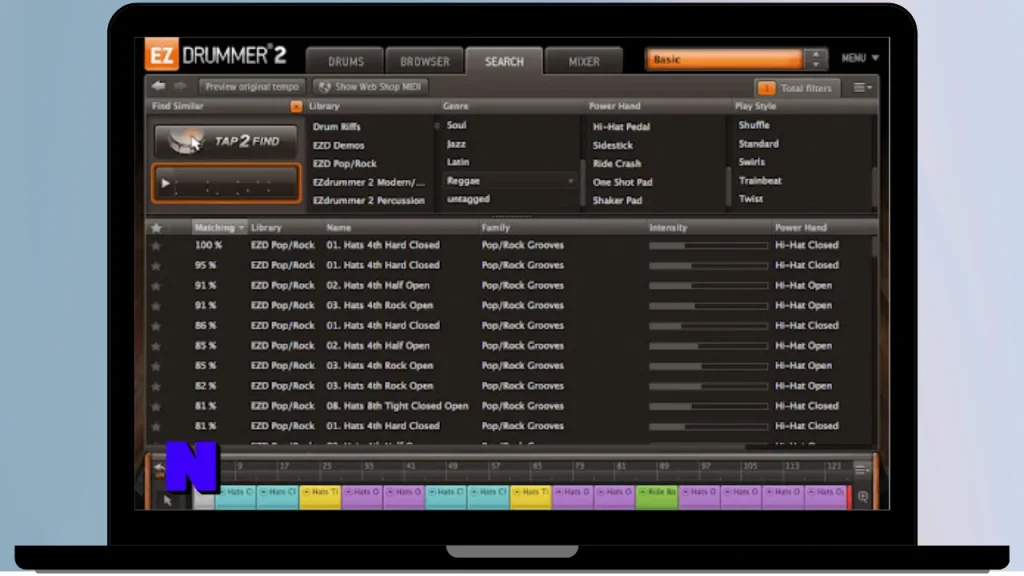Viewport: 1024px width, 576px height.
Task: Click timeline ruler at bar 105
Action: (750, 467)
